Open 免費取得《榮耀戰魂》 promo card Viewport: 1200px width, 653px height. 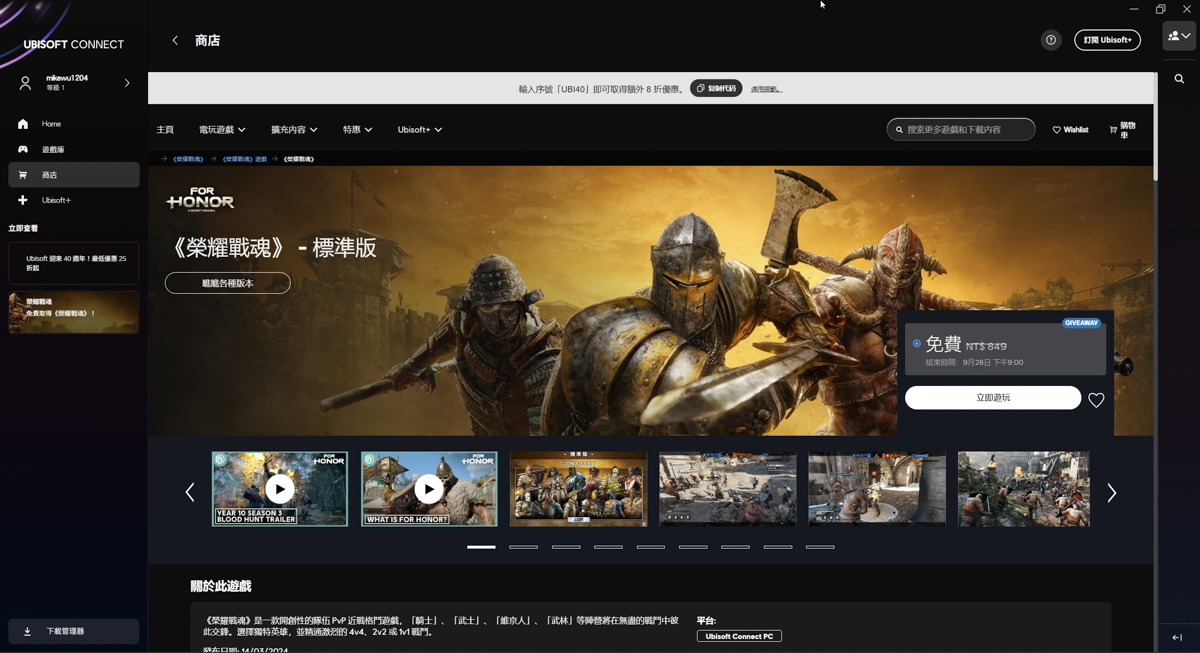coord(74,312)
